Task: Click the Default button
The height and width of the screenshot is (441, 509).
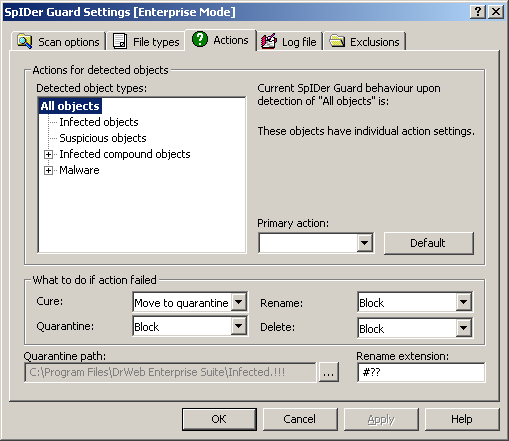Action: pos(429,243)
